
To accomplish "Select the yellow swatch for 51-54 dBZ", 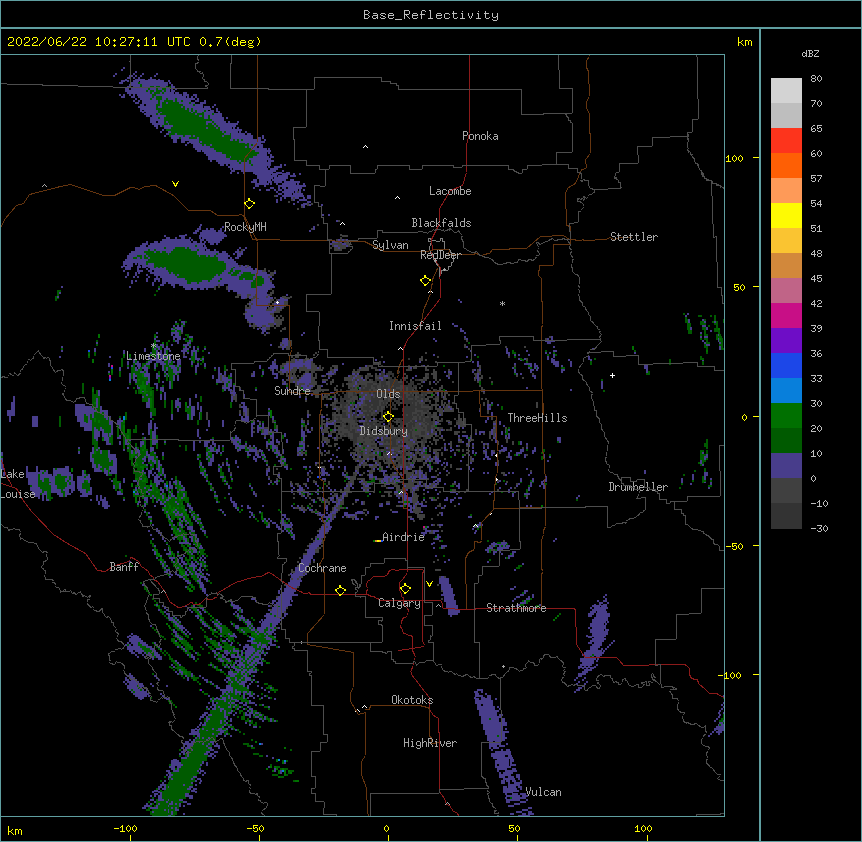I will [x=786, y=215].
